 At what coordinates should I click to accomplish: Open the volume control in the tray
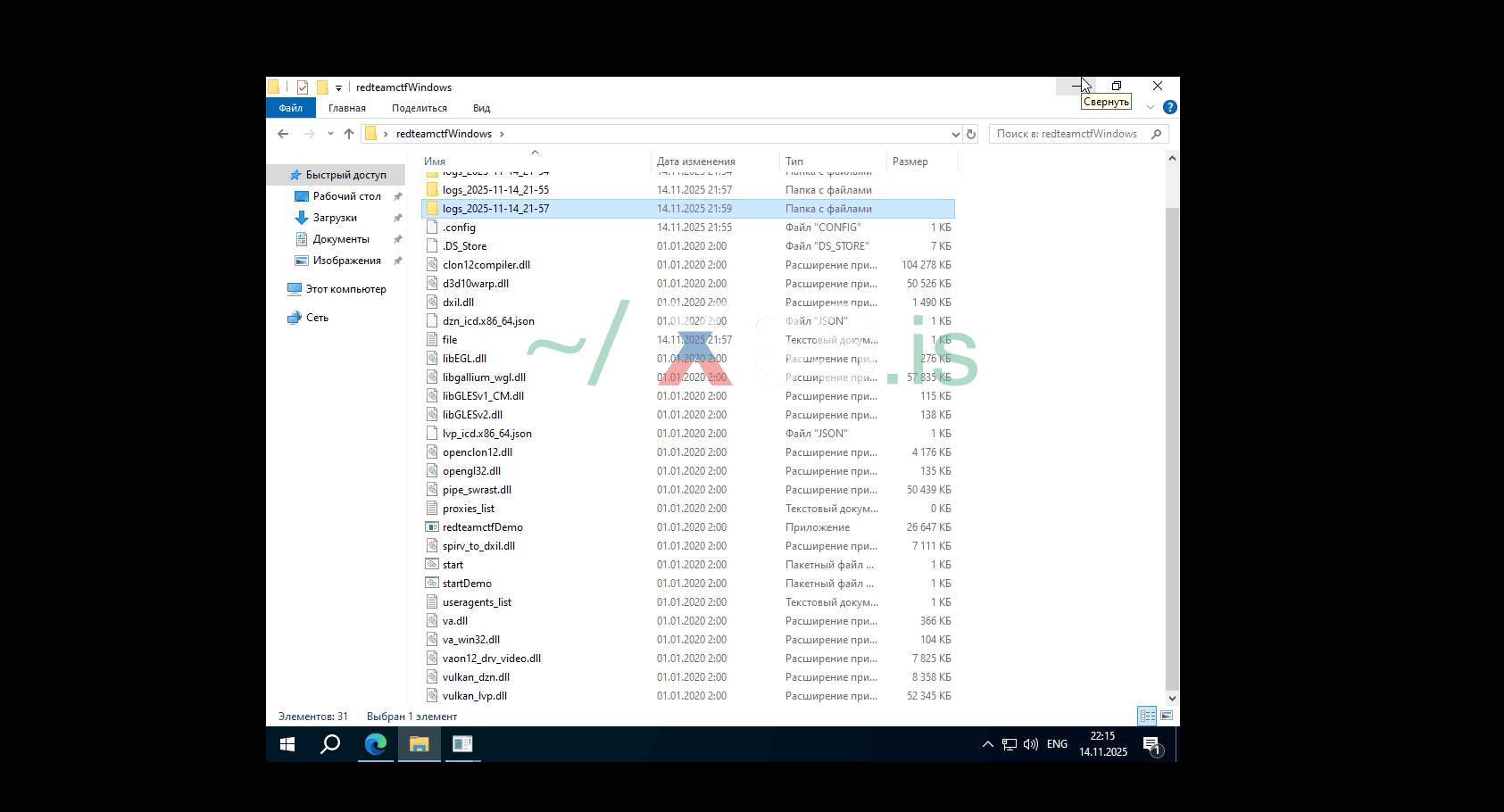1031,744
